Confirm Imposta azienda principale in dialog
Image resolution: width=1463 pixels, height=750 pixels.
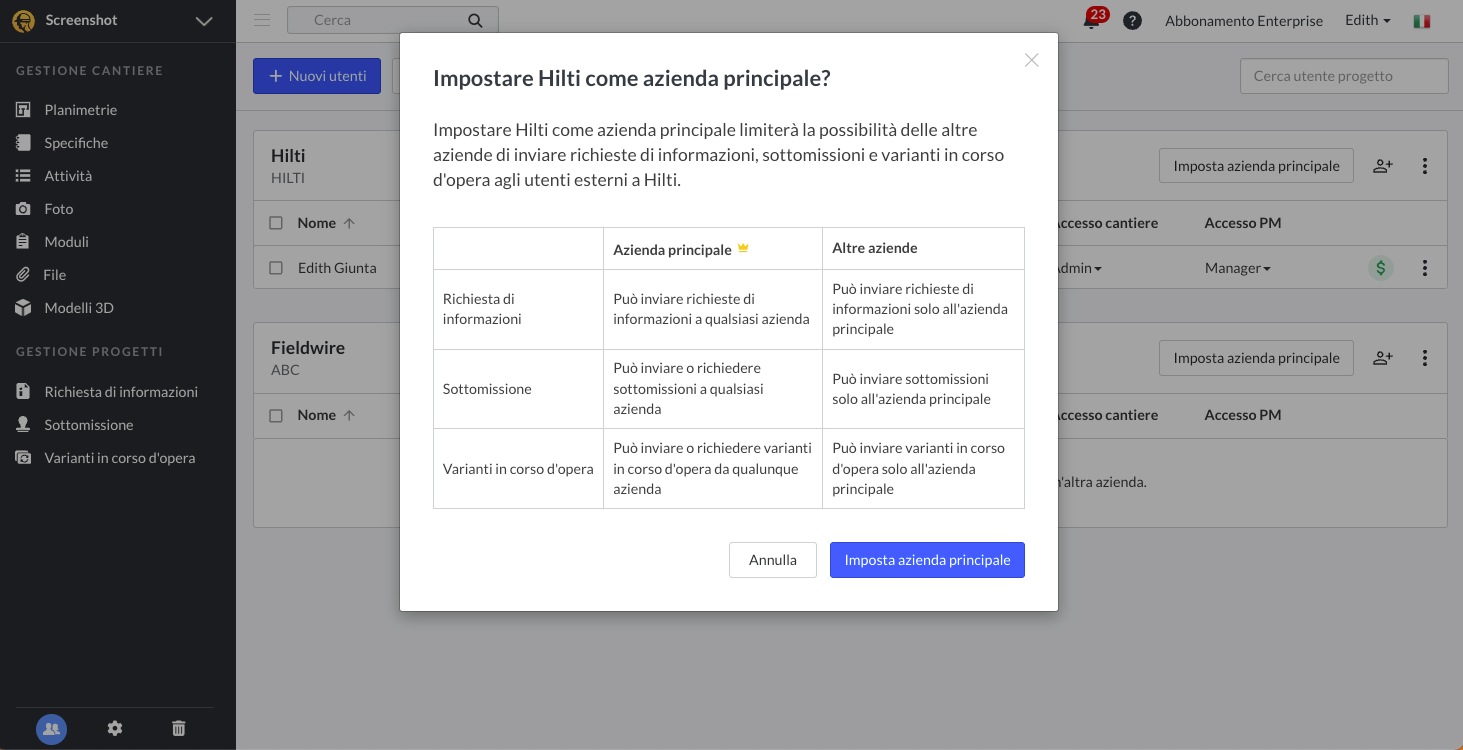pos(927,560)
